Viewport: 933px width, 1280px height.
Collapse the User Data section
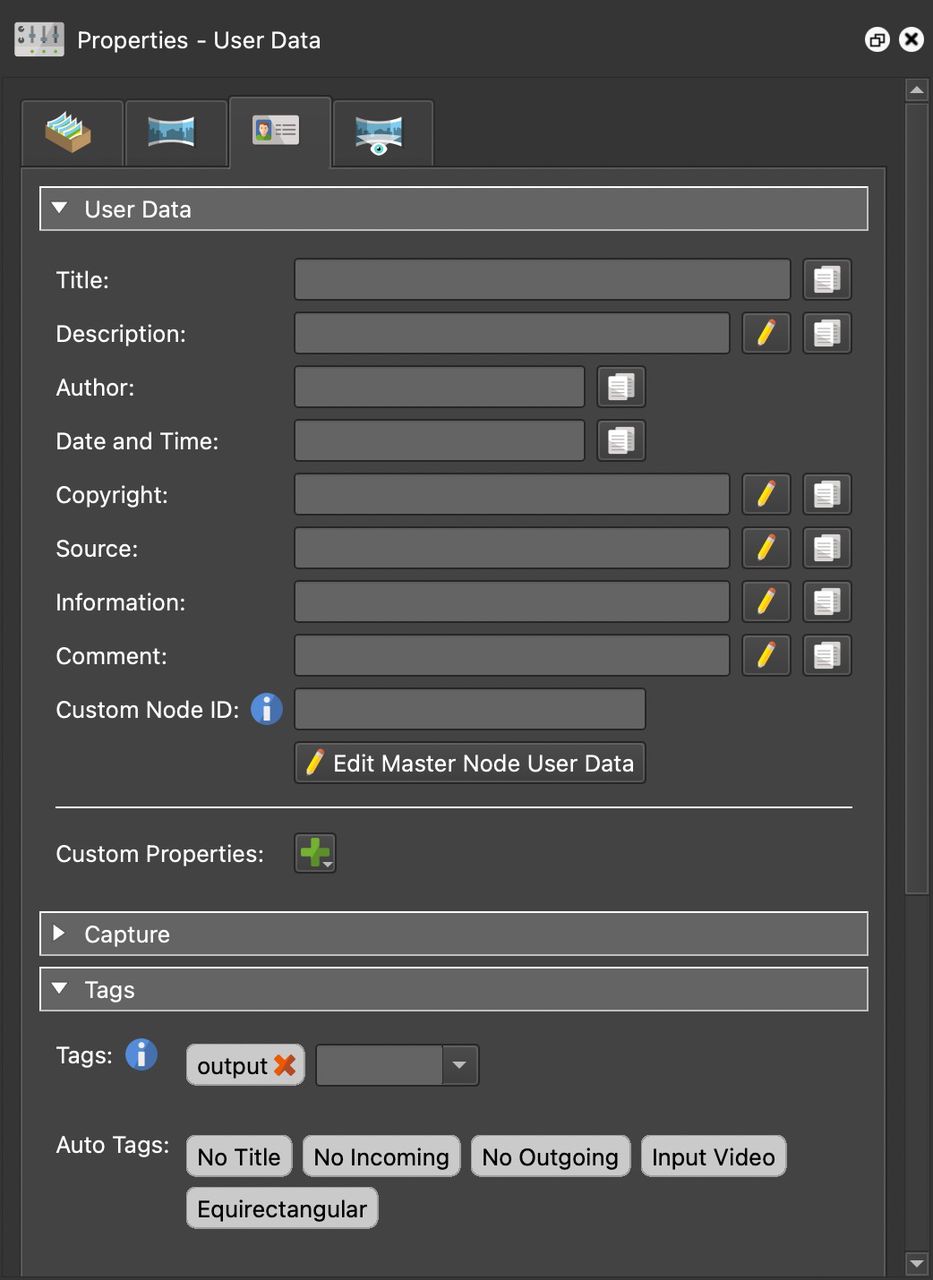pyautogui.click(x=58, y=208)
